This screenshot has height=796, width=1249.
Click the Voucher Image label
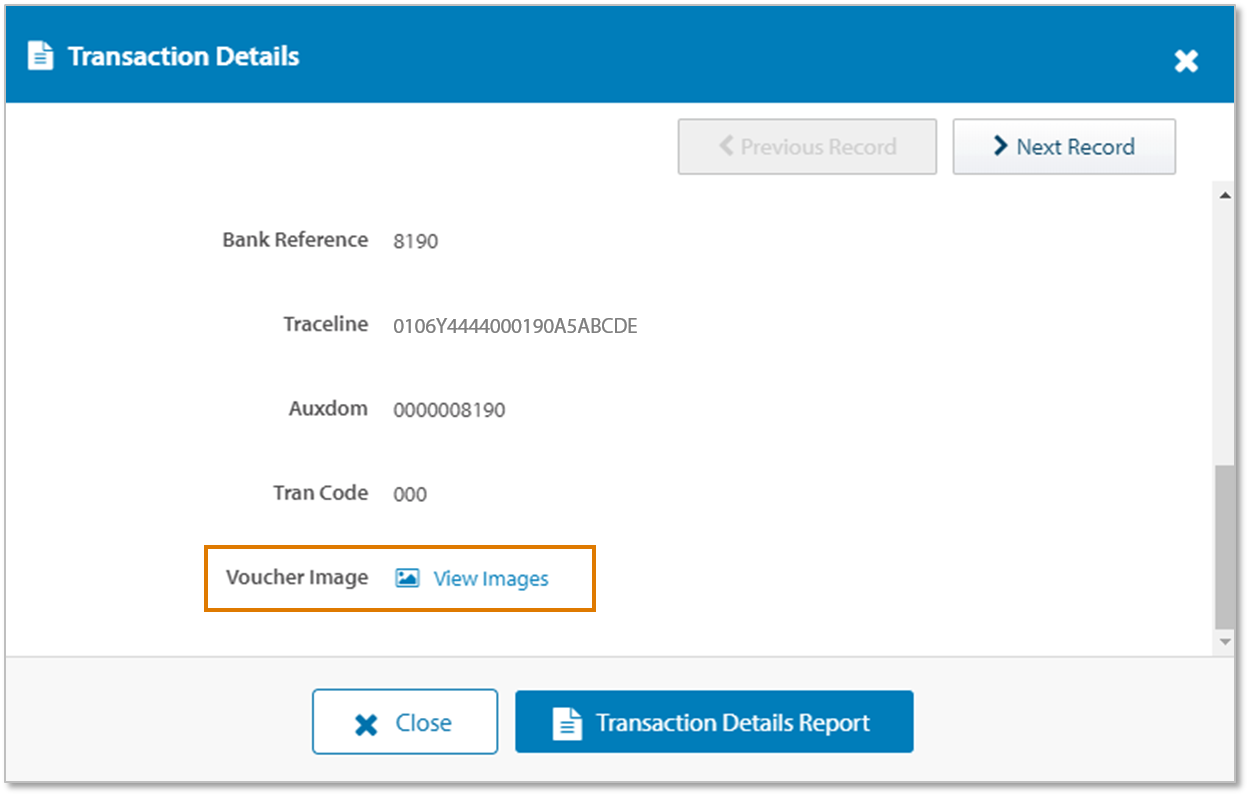(x=297, y=577)
